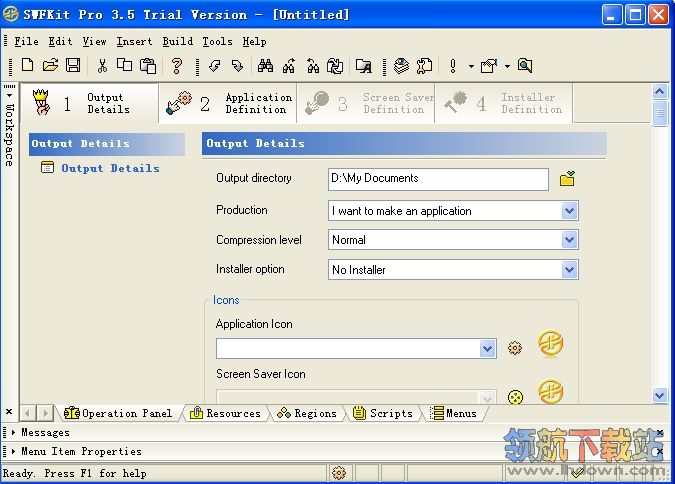Switch to the Regions tab

pyautogui.click(x=307, y=413)
